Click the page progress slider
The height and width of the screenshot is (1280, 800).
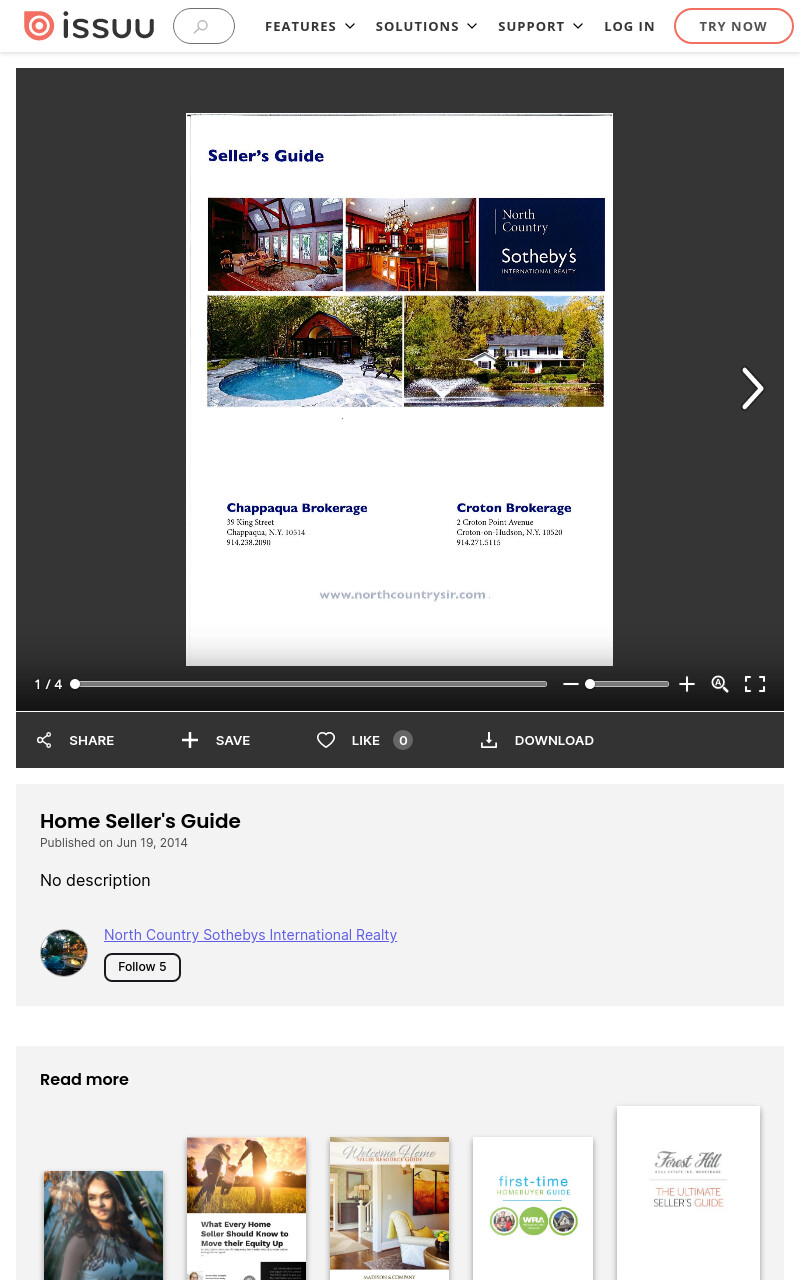click(310, 684)
